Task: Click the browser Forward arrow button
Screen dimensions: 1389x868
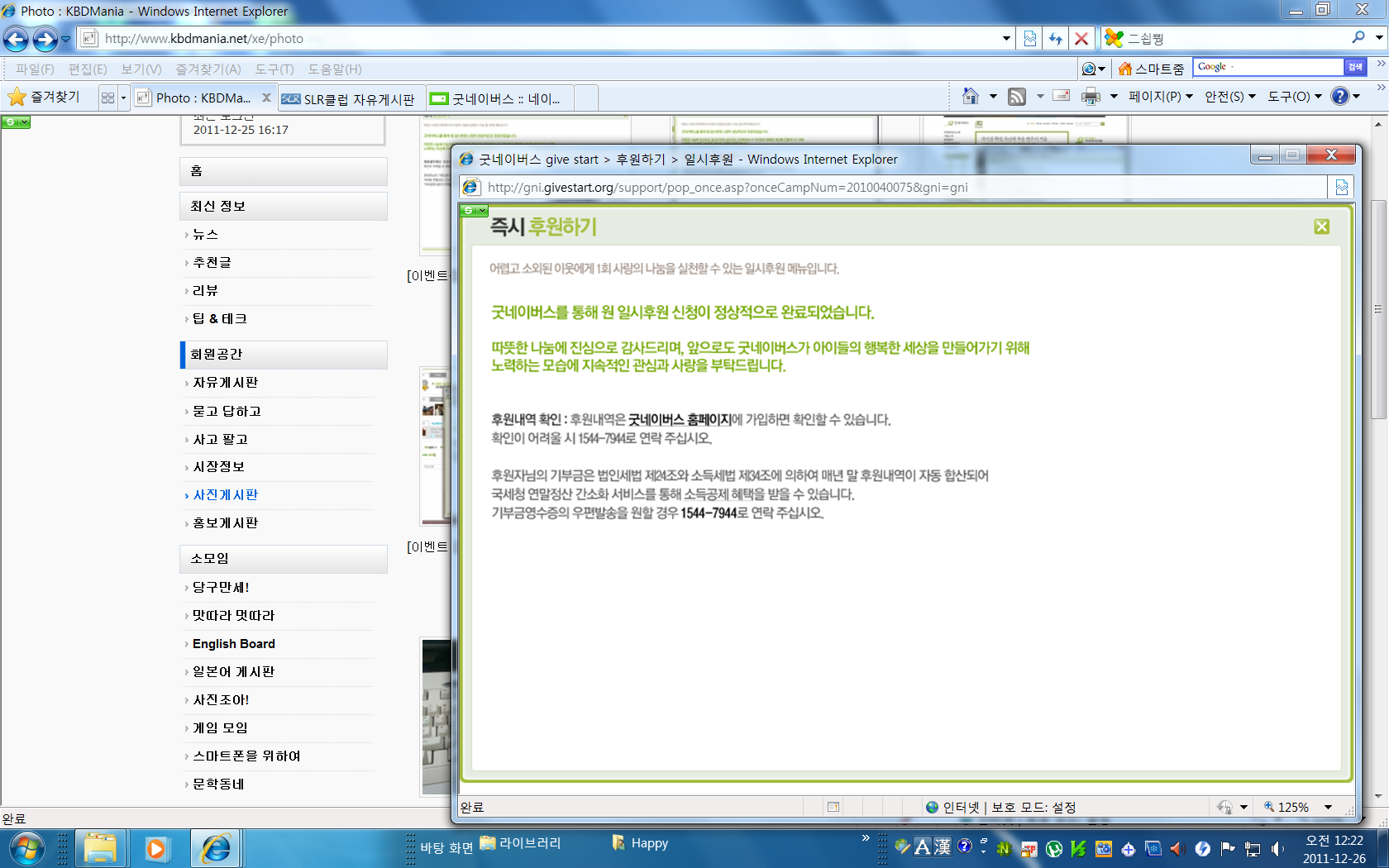Action: 45,39
